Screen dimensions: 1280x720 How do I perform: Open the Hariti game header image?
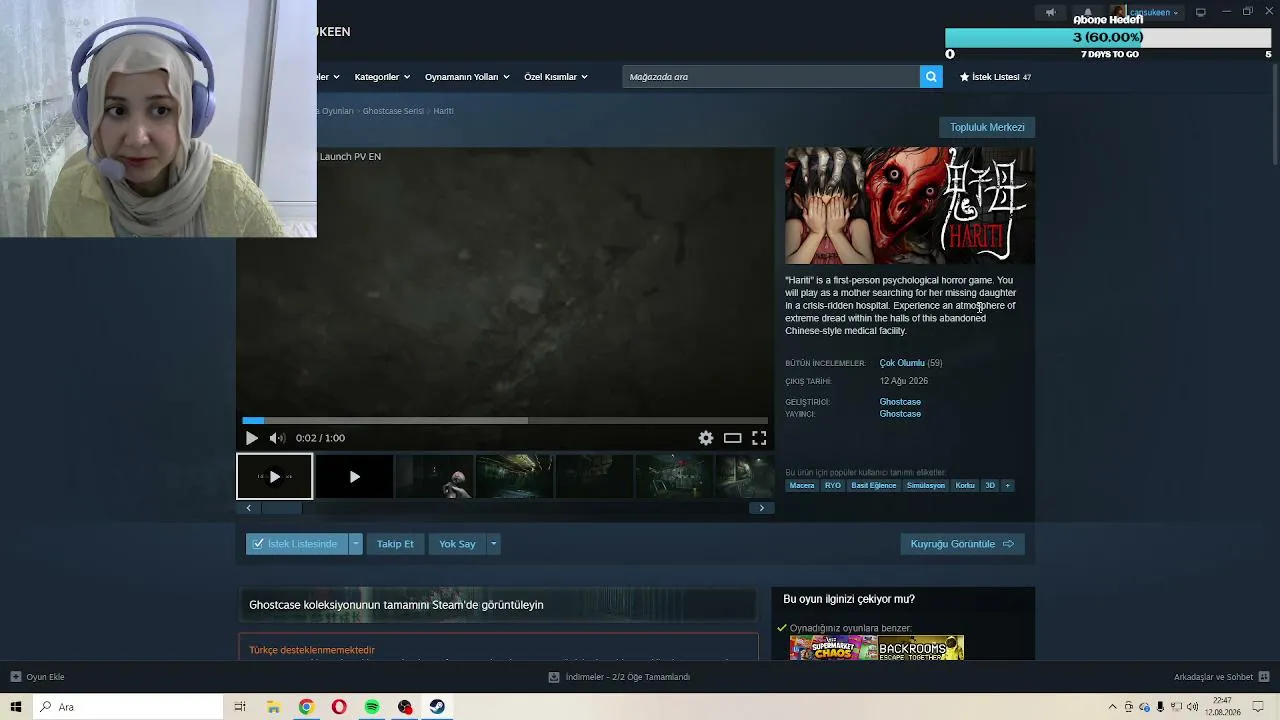coord(910,206)
